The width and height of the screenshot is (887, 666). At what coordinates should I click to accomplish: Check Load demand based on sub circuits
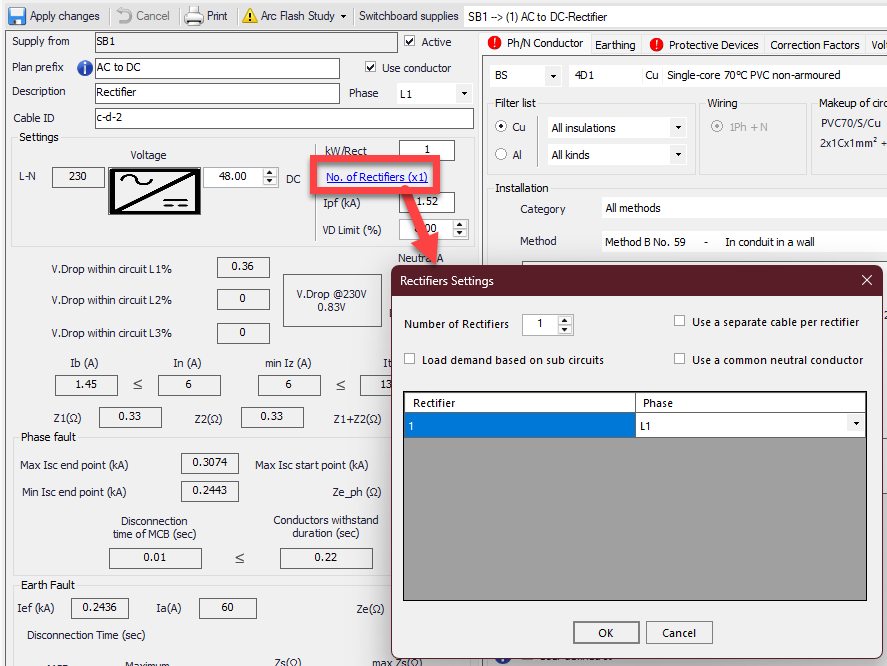tap(410, 360)
